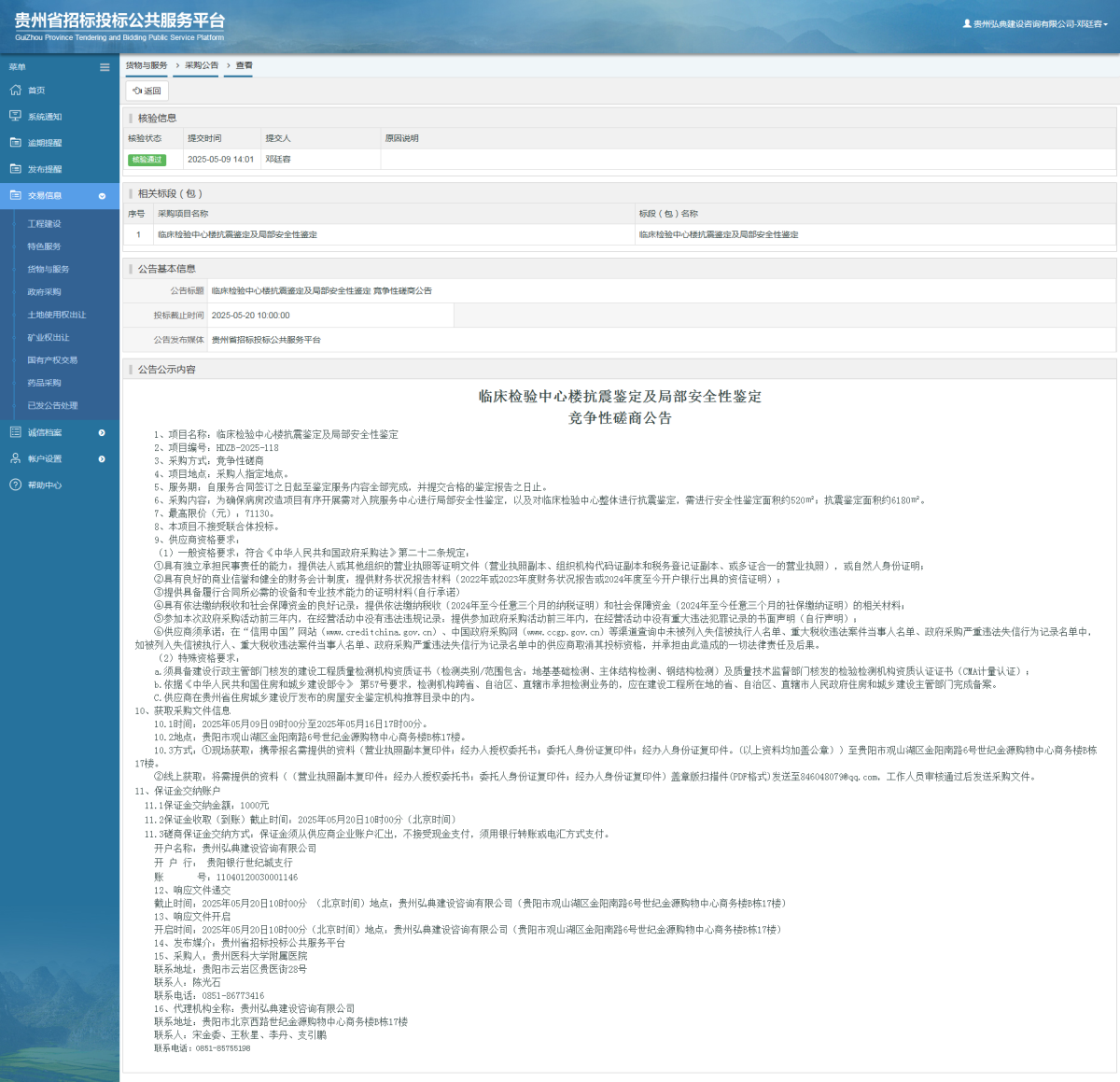
Task: Click the 逾期提醒 folder icon
Action: pos(15,143)
